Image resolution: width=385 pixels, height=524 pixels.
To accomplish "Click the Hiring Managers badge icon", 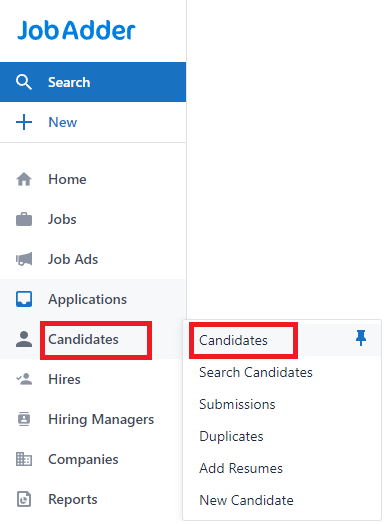I will pyautogui.click(x=24, y=419).
